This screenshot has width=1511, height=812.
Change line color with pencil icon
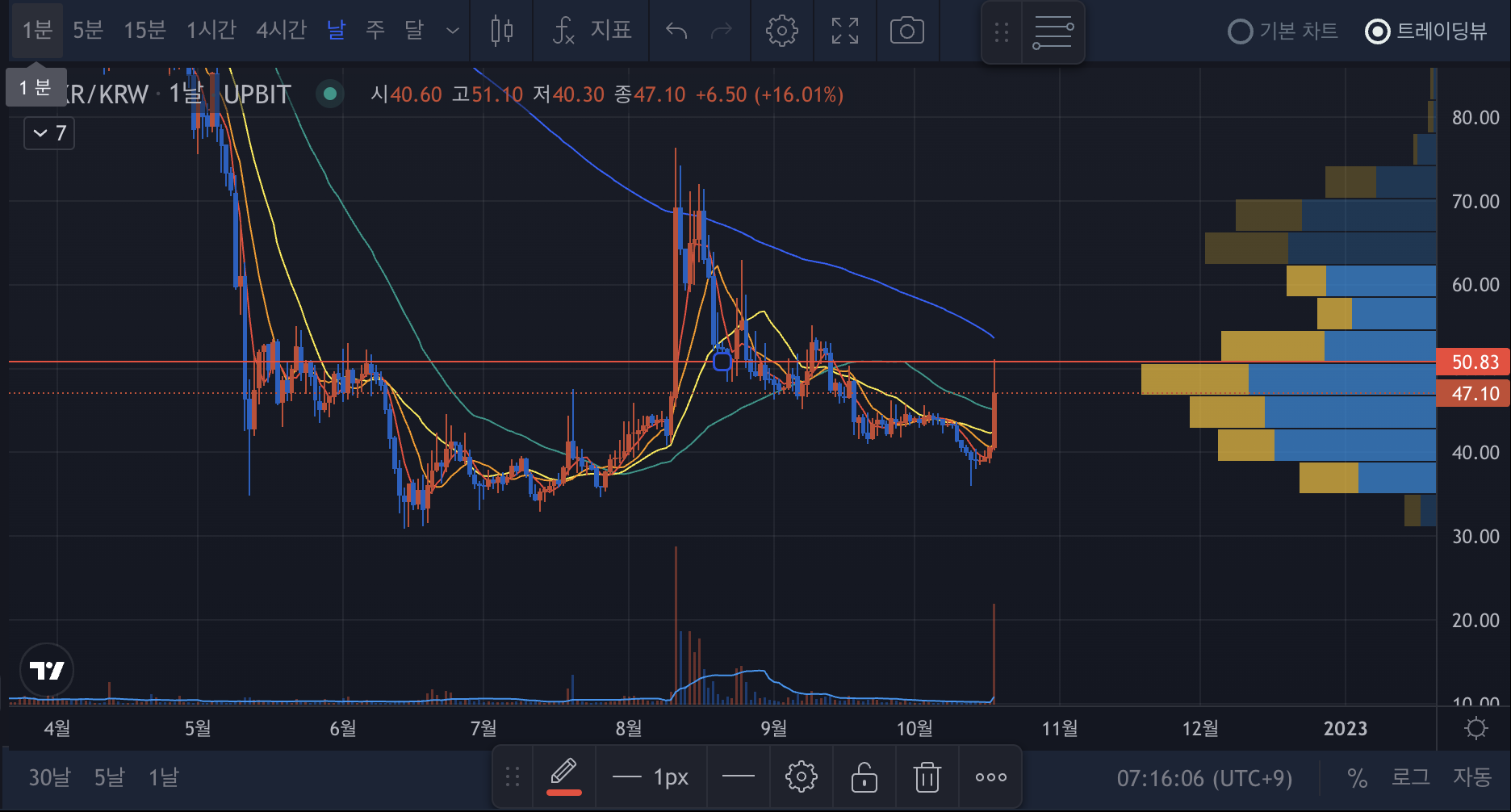coord(563,777)
